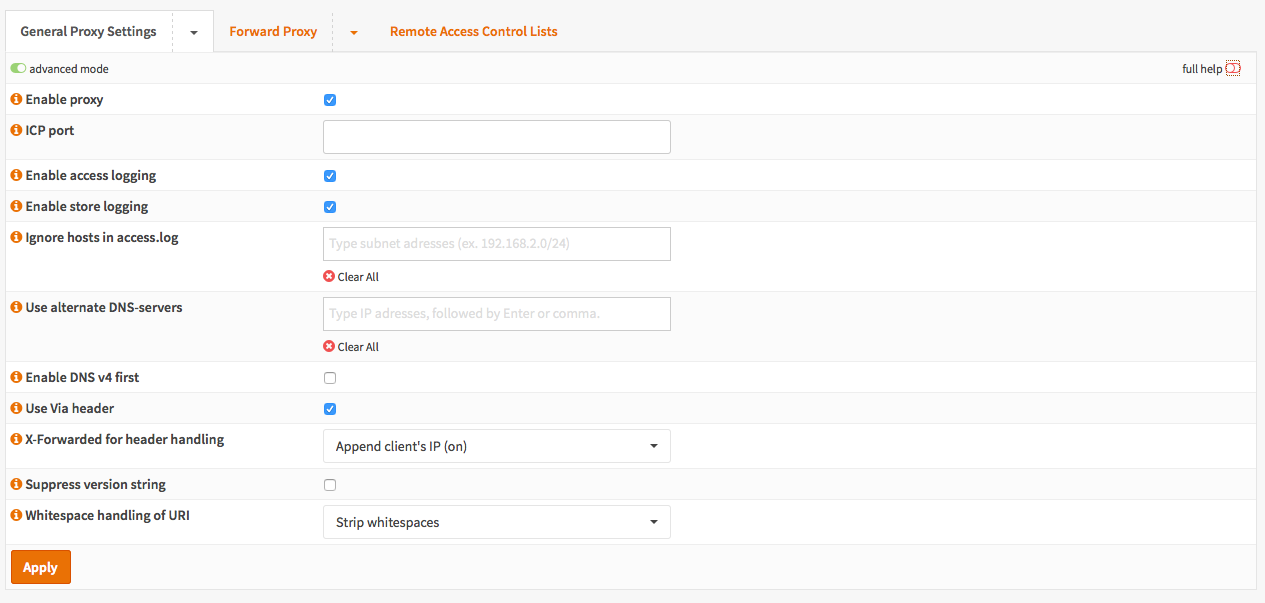Show help for Enable access logging

[x=16, y=176]
